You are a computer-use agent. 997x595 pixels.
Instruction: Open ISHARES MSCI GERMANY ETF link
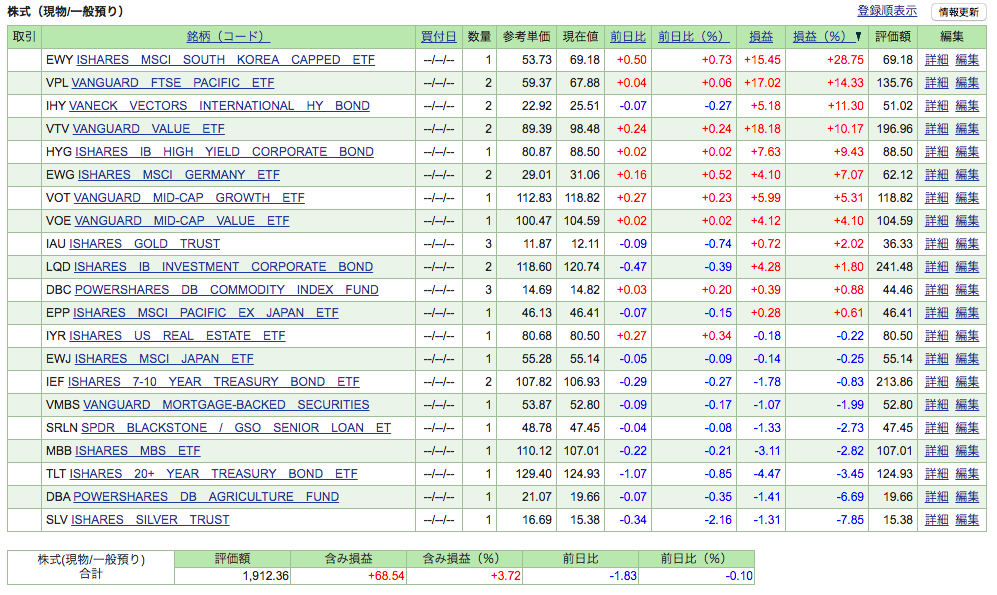point(179,175)
